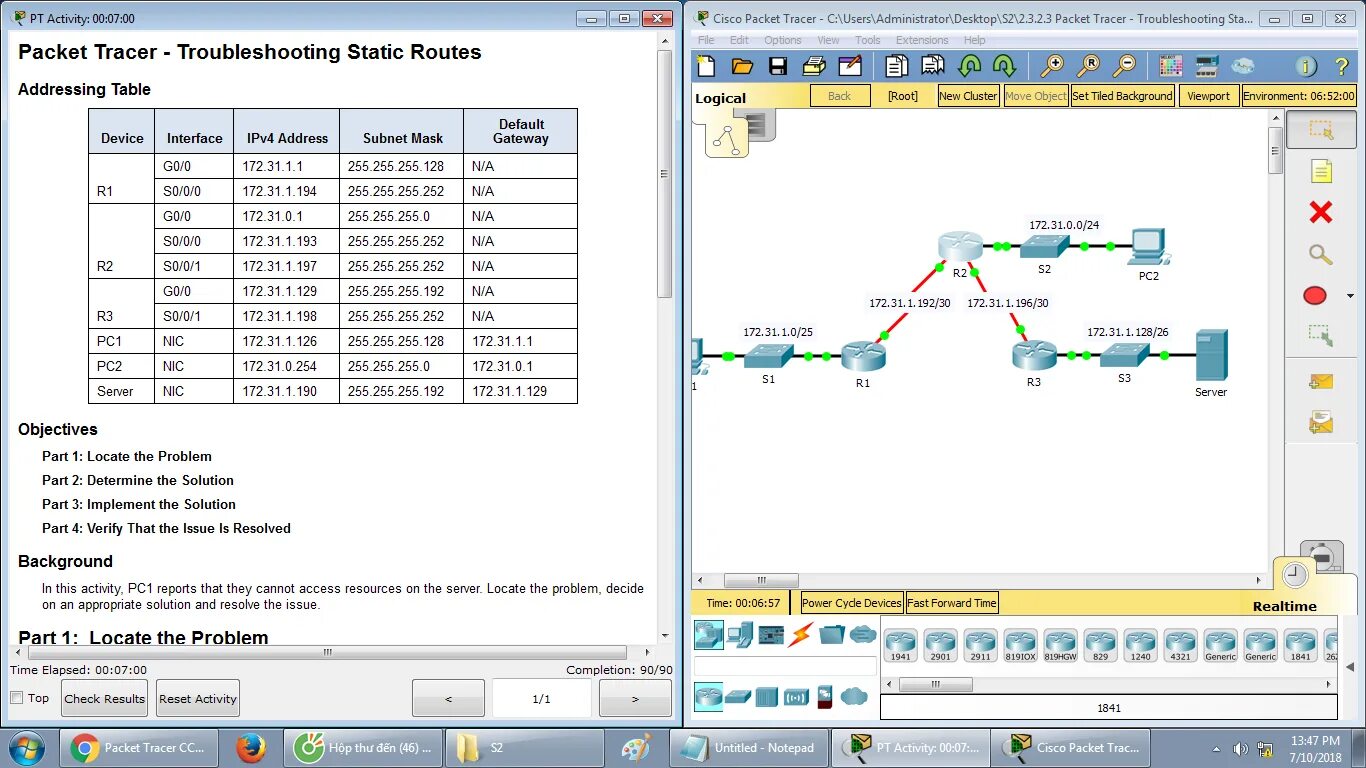Select the Switches subcategory icon

[738, 696]
